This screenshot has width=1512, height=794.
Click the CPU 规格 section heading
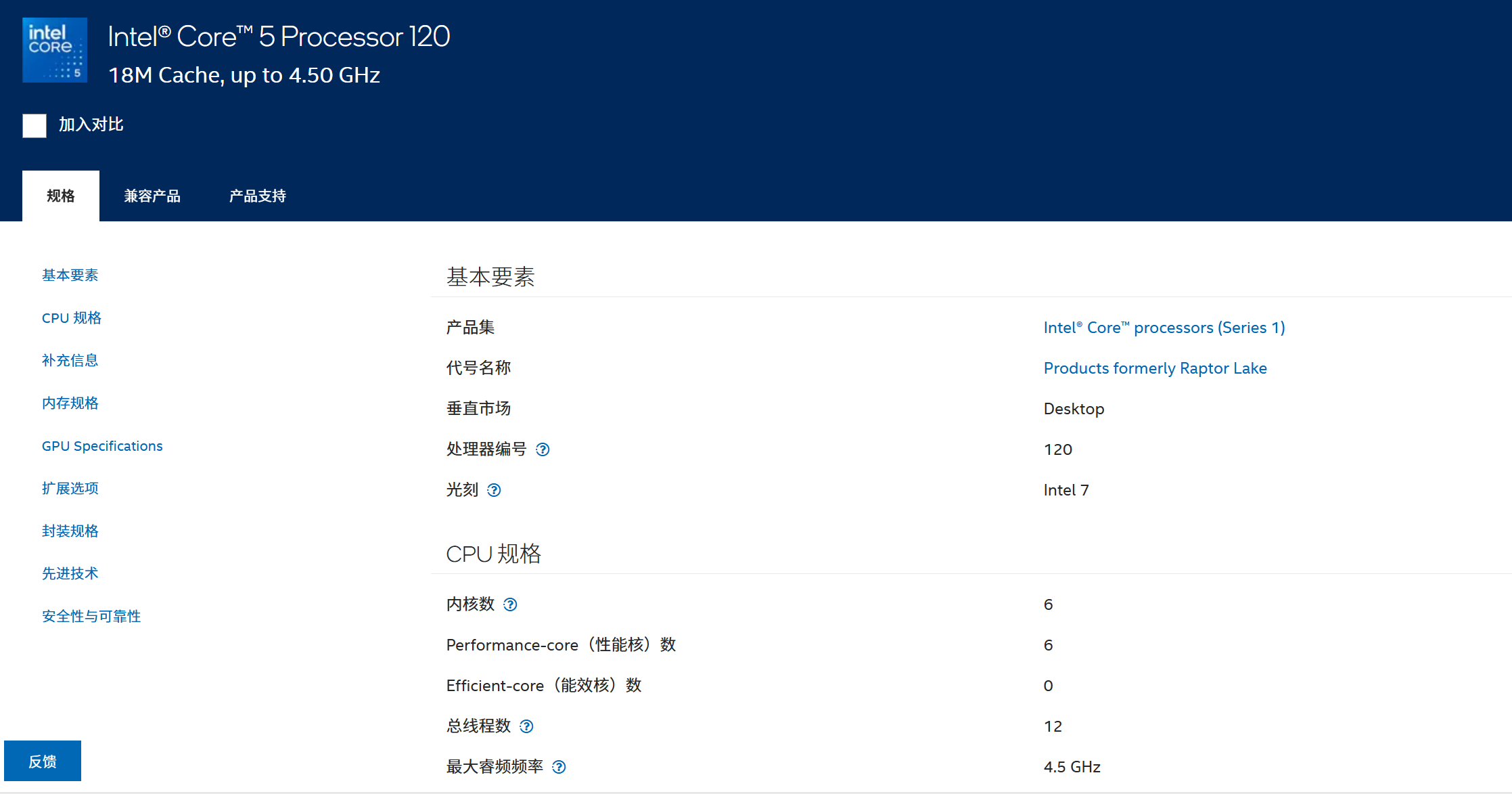coord(494,554)
